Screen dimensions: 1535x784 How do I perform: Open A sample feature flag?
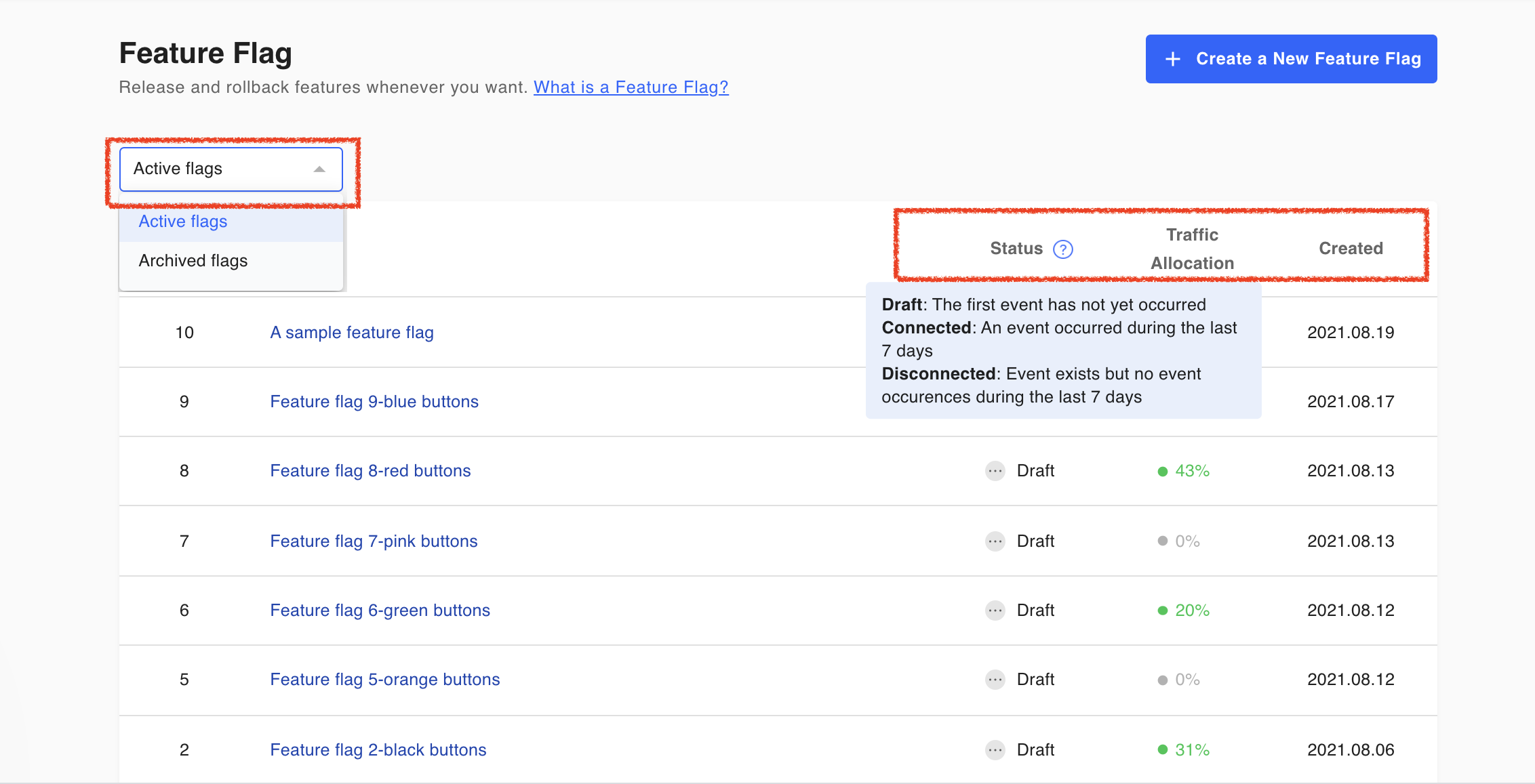(351, 333)
